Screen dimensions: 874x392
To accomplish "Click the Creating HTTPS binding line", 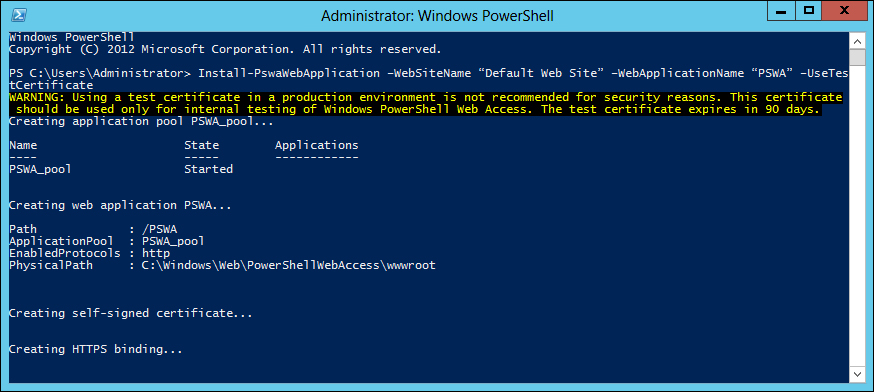I will coord(96,350).
